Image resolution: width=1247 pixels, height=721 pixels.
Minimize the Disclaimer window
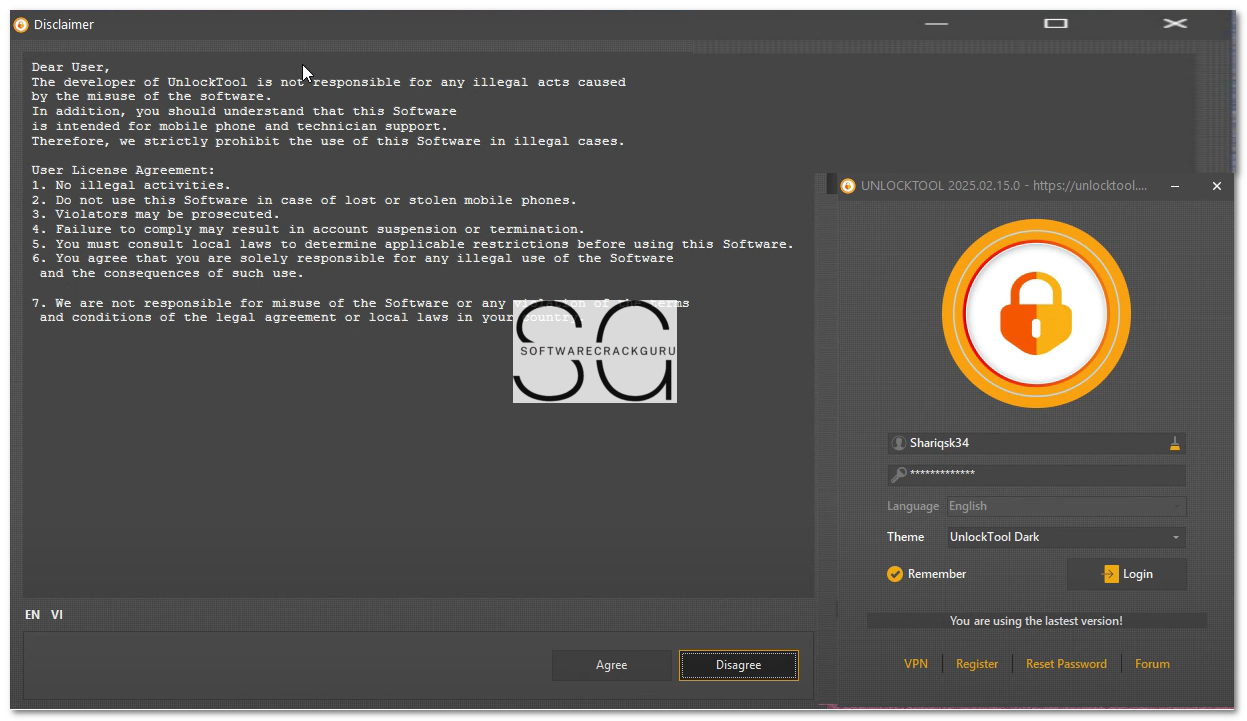click(936, 24)
